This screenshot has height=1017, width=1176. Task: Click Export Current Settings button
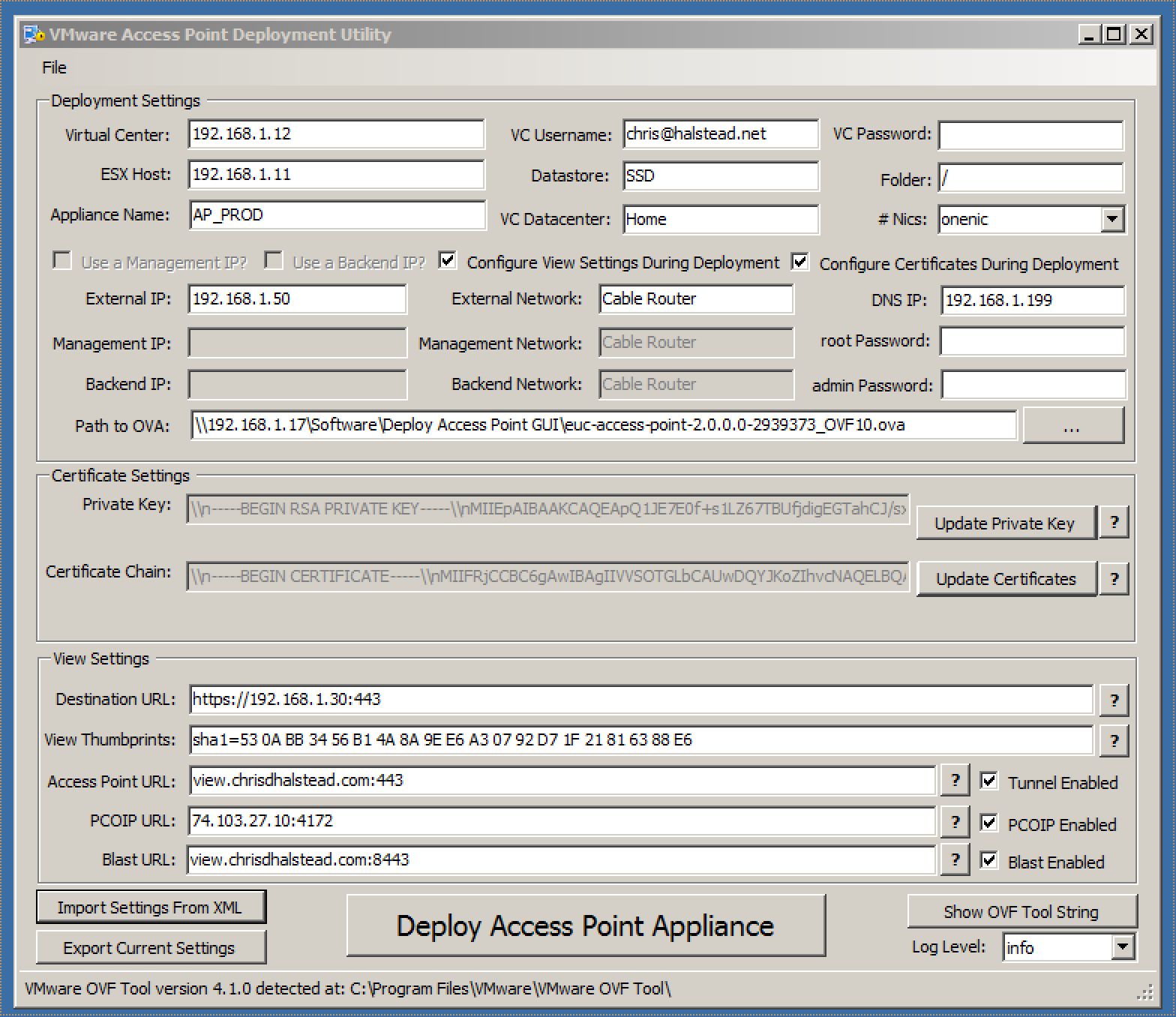150,948
